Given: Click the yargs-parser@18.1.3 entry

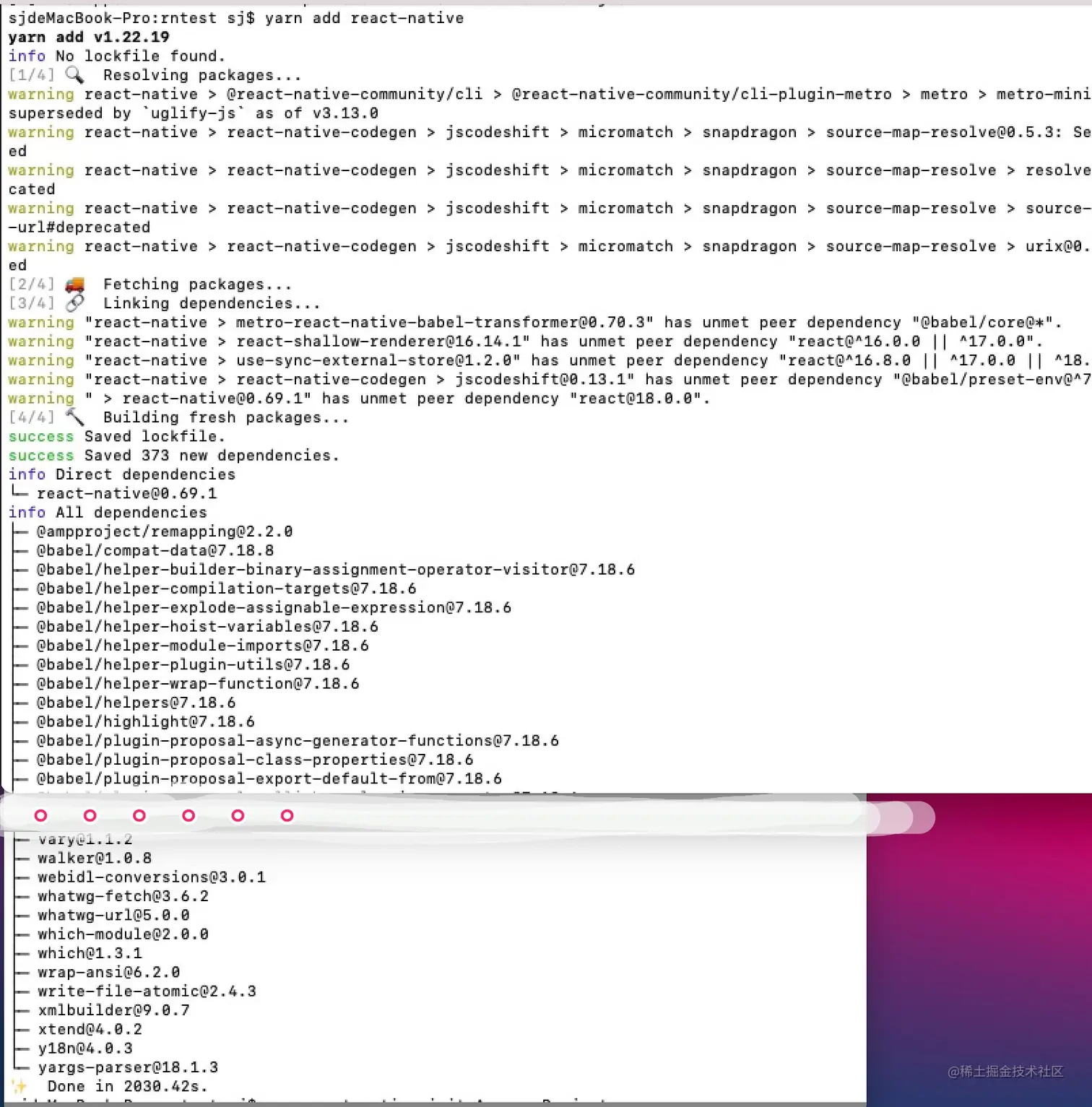Looking at the screenshot, I should [128, 1067].
